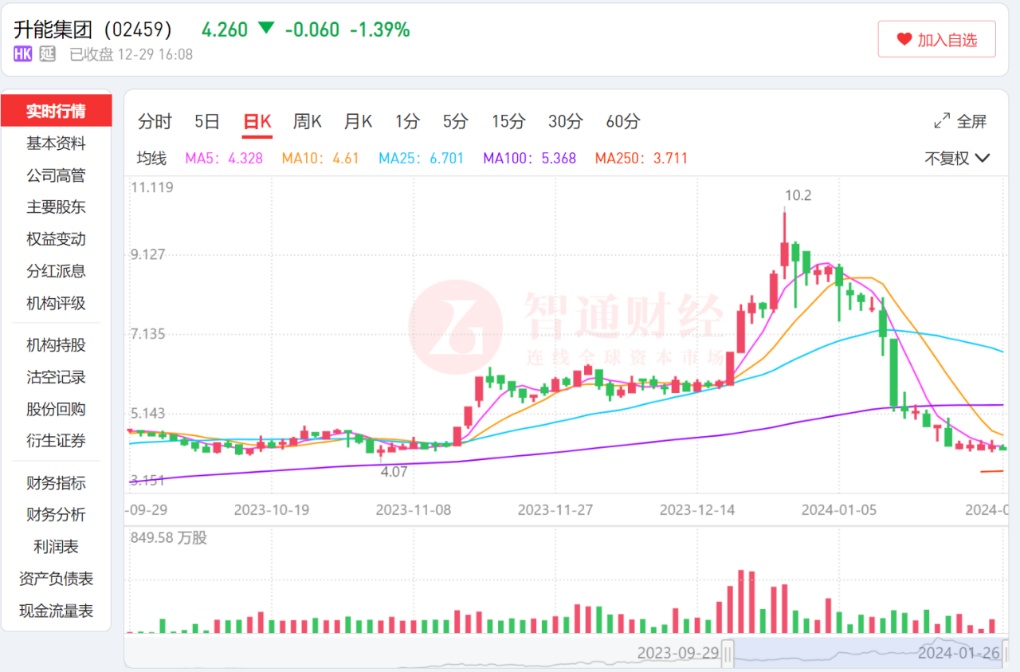
Task: Click the 加入自选 button
Action: (936, 40)
